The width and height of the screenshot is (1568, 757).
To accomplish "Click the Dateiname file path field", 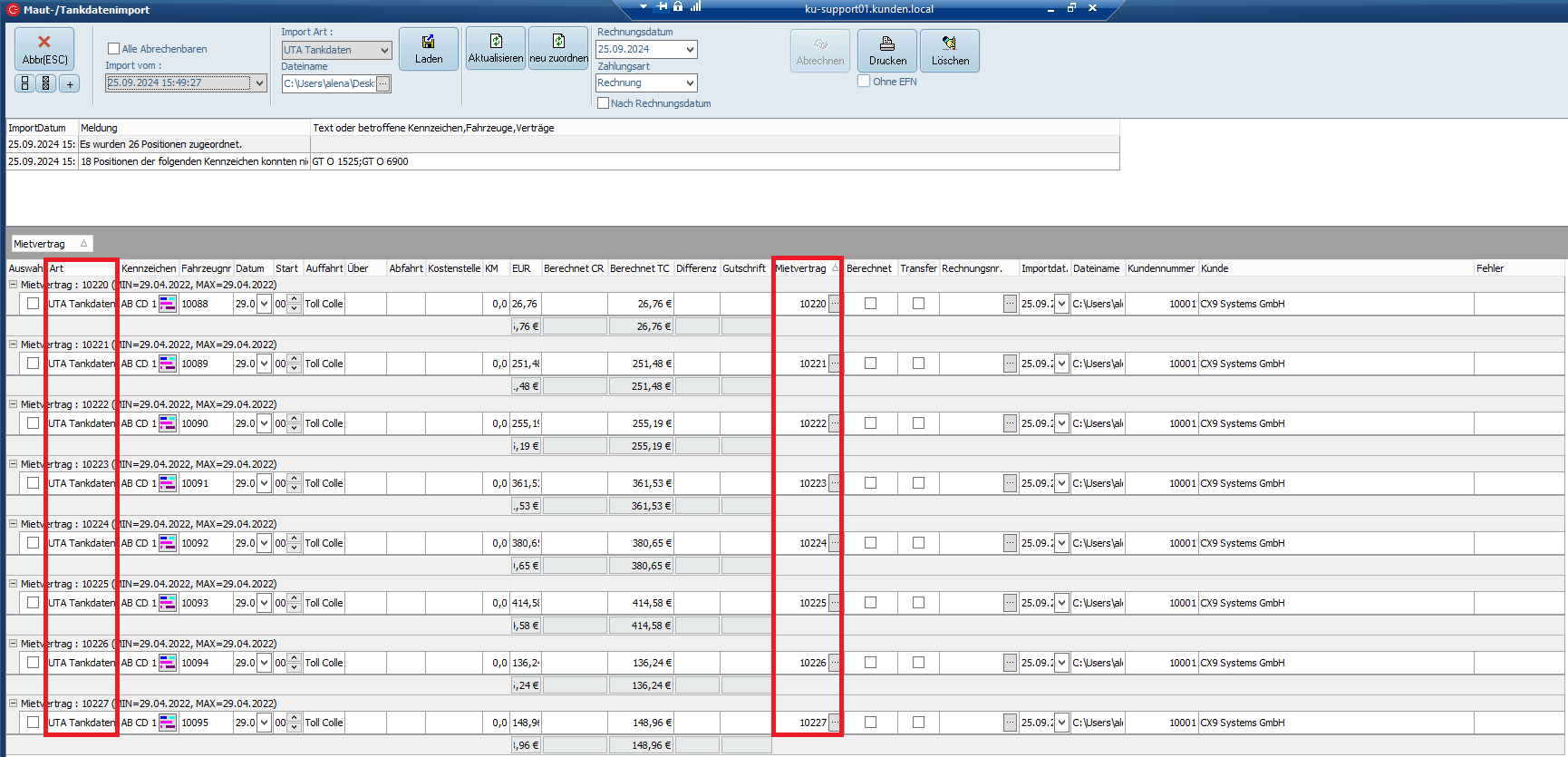I will coord(328,83).
